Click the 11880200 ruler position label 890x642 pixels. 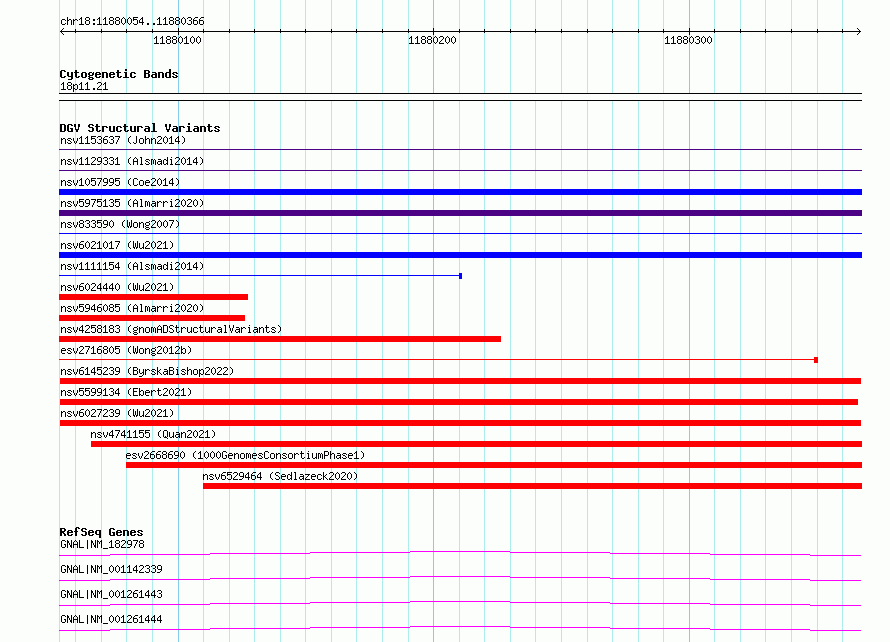(x=433, y=40)
